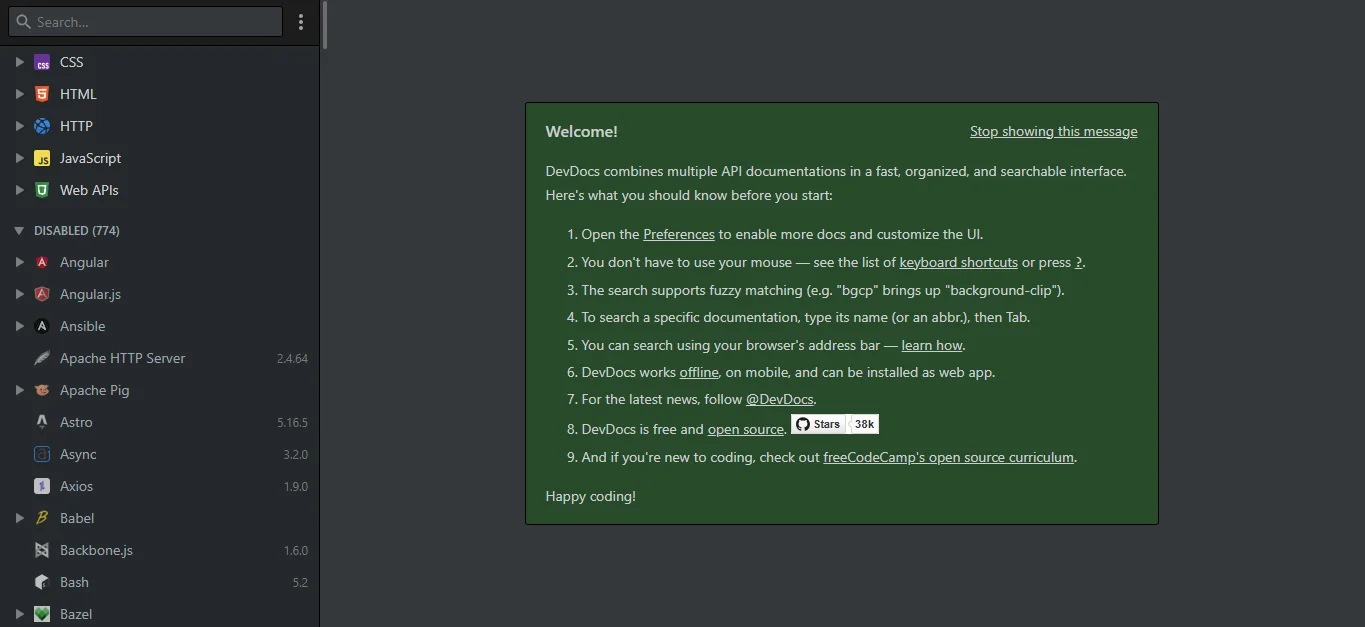Click the CSS documentation icon
Screen dimensions: 1365x627
click(x=42, y=62)
